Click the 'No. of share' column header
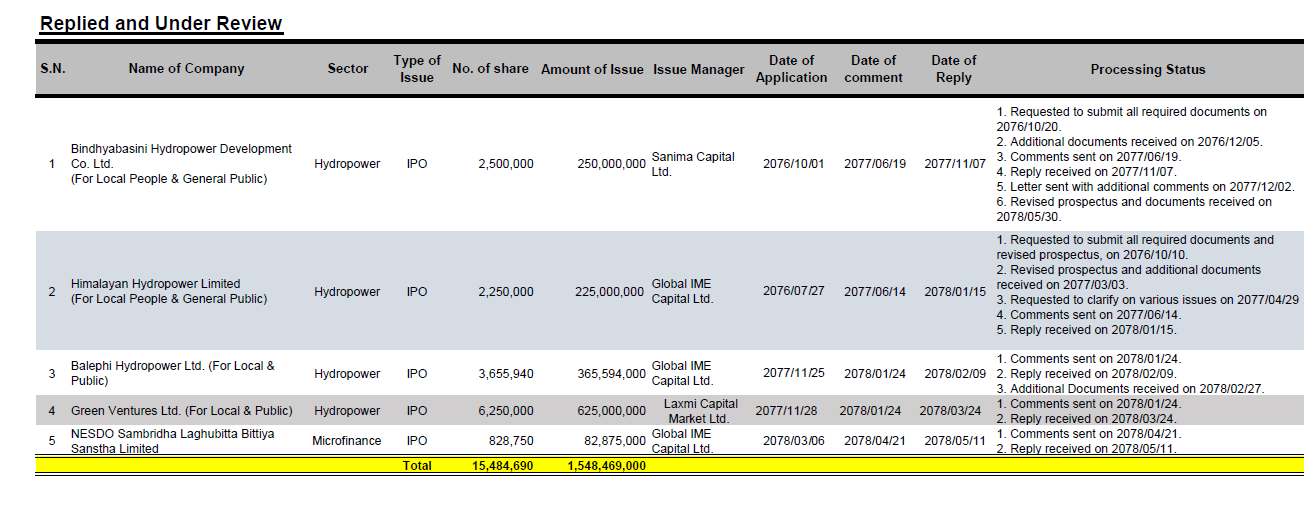This screenshot has height=516, width=1308. click(x=490, y=69)
